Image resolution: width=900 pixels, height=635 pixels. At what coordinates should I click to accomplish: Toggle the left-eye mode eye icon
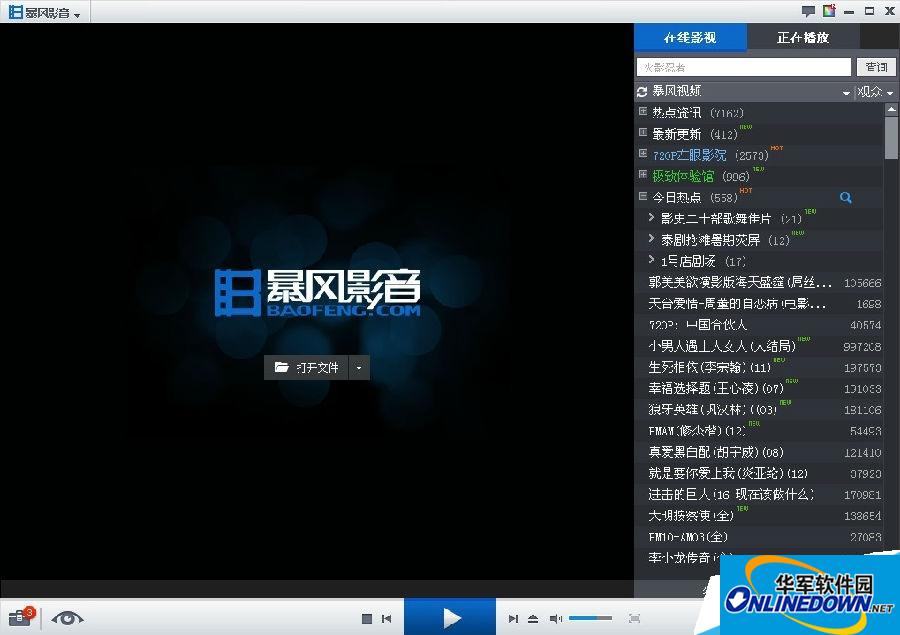click(67, 618)
